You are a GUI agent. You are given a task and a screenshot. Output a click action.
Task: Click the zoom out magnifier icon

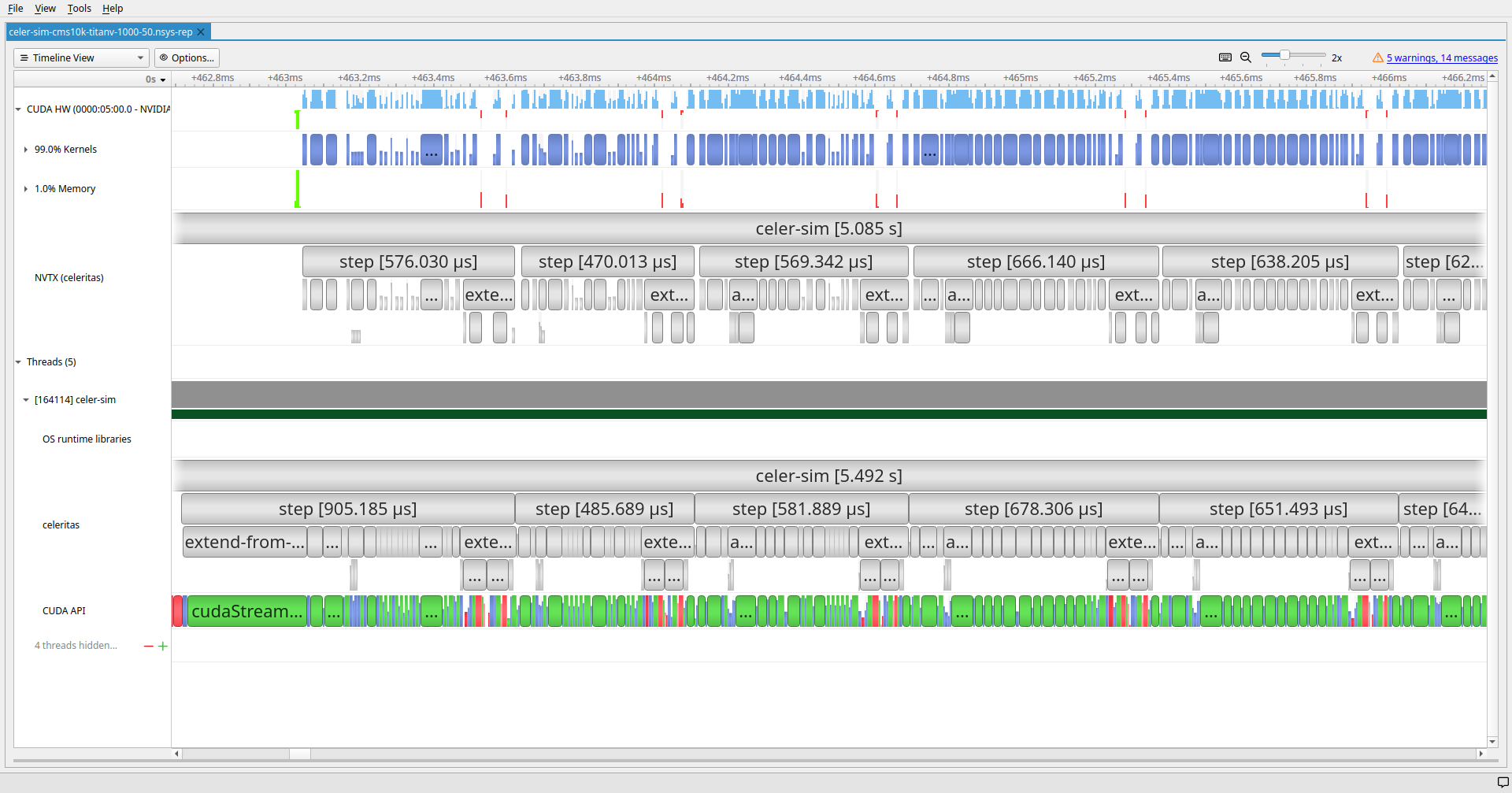coord(1246,57)
